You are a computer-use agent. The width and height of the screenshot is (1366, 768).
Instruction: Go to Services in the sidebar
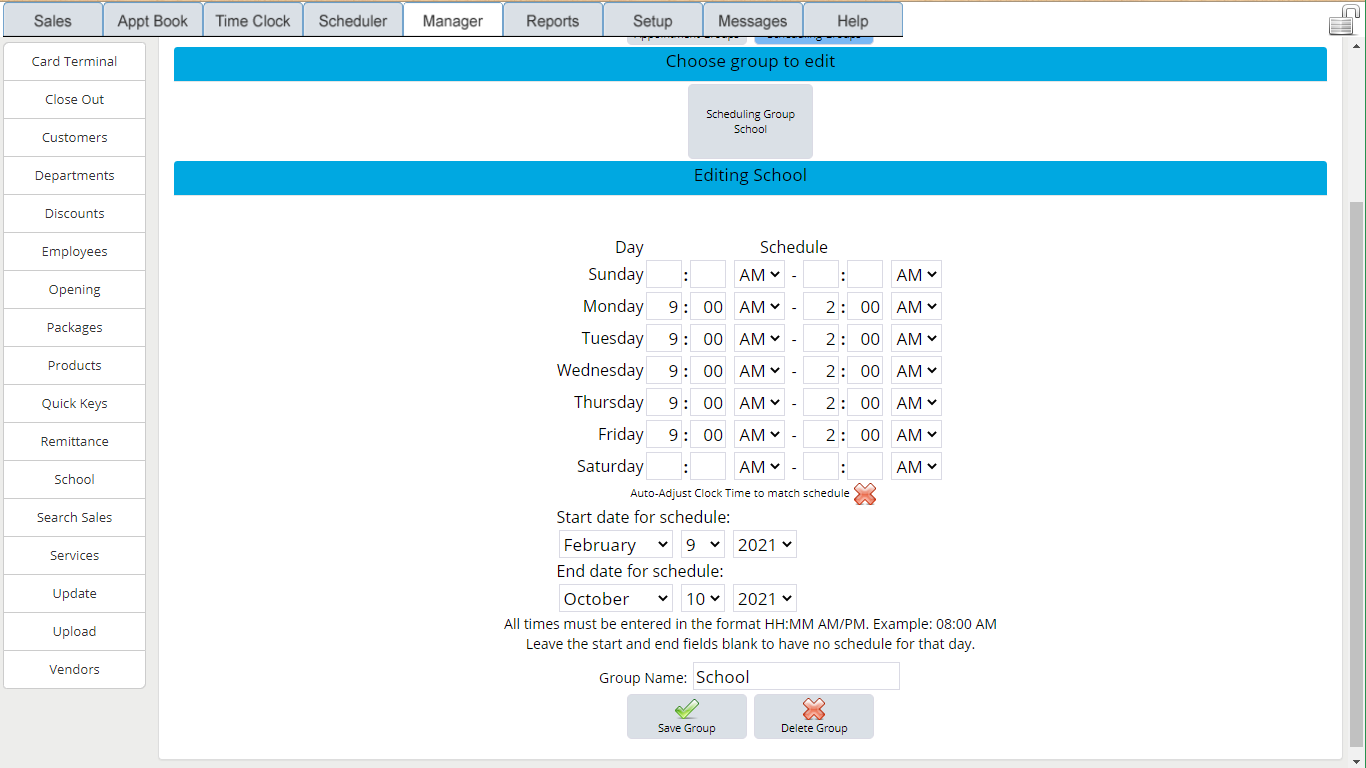click(75, 556)
